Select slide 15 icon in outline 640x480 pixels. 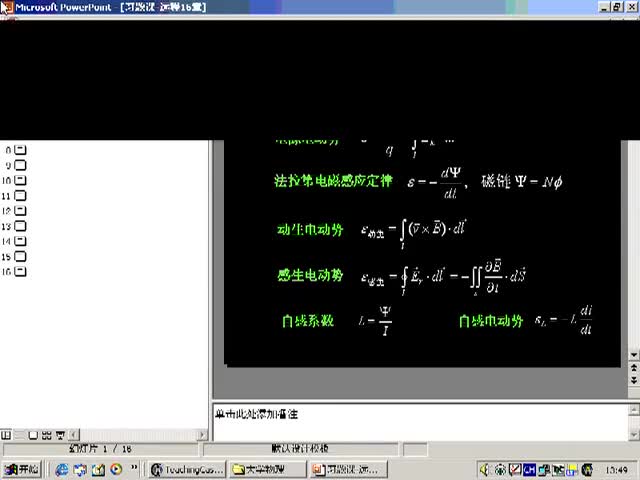pyautogui.click(x=20, y=256)
